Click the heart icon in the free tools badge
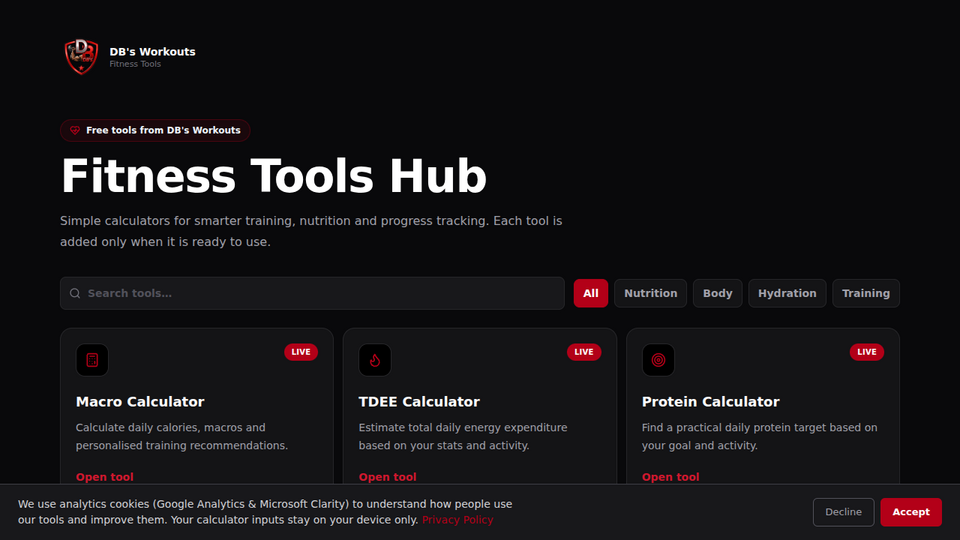The width and height of the screenshot is (960, 540). coord(75,130)
